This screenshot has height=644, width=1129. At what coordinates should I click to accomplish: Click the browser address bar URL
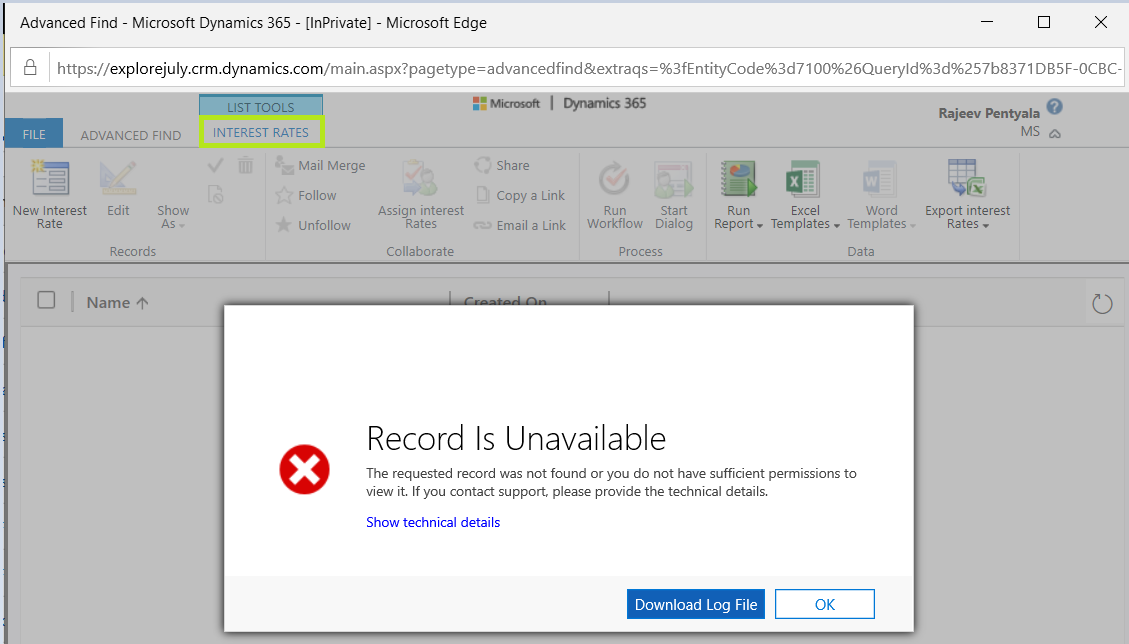[587, 68]
